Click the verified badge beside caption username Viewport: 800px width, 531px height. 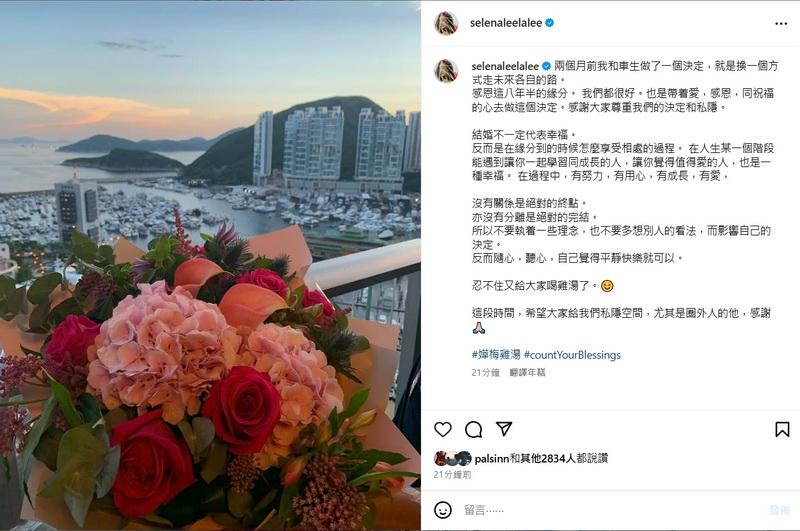546,66
